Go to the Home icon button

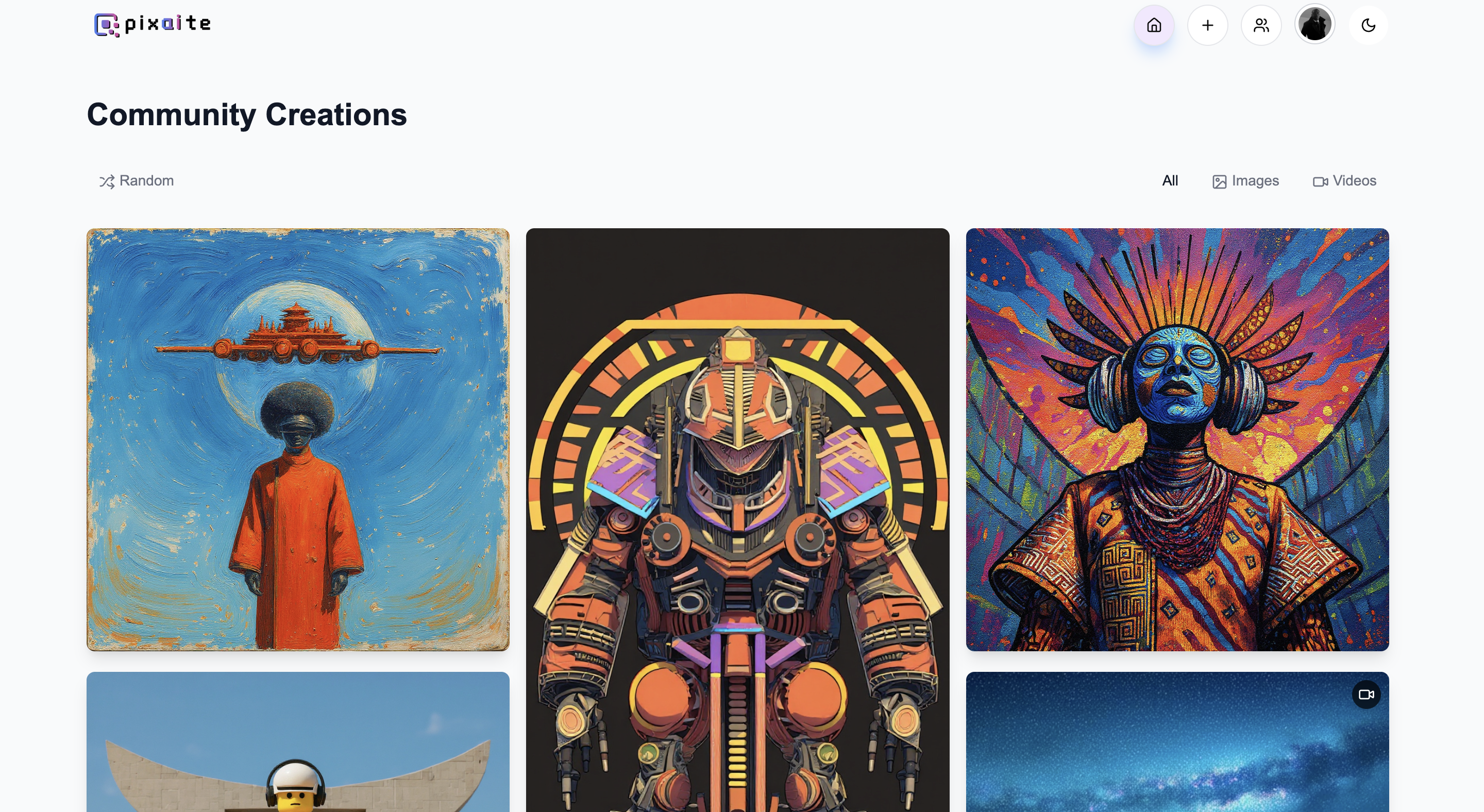tap(1154, 25)
